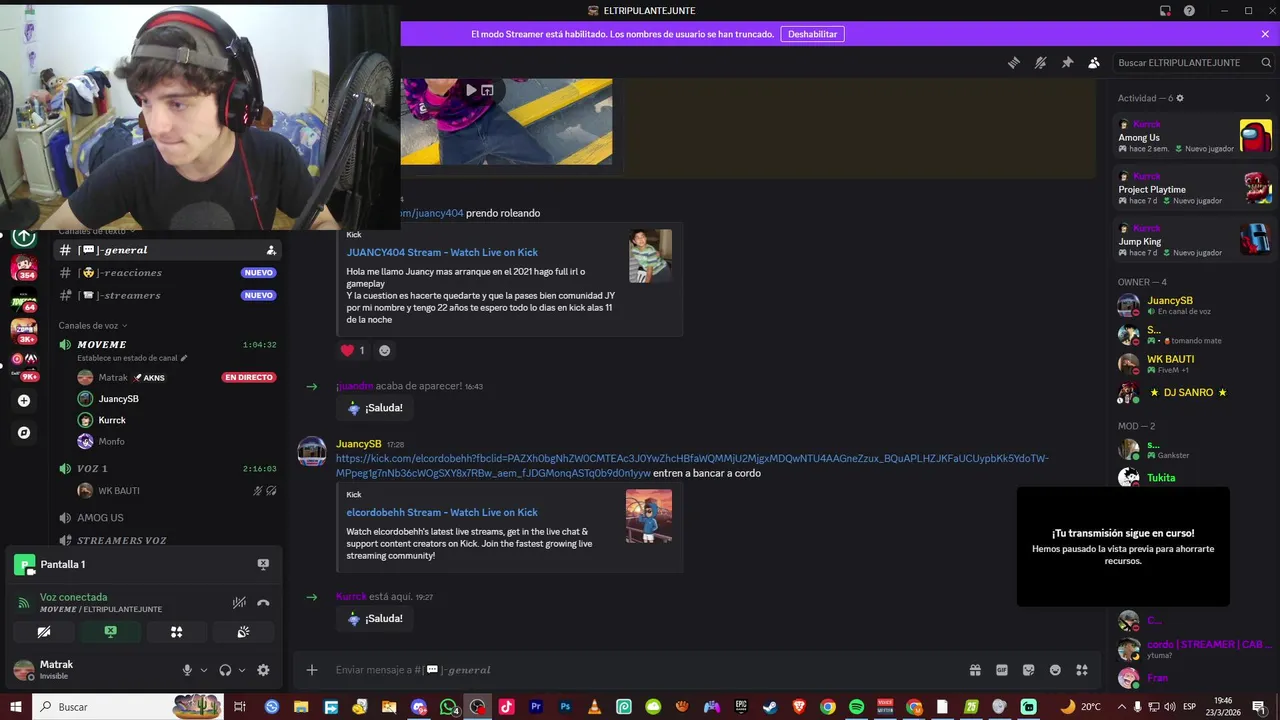Open sticker picker in message bar
Screen dimensions: 1280x720
[x=1028, y=670]
